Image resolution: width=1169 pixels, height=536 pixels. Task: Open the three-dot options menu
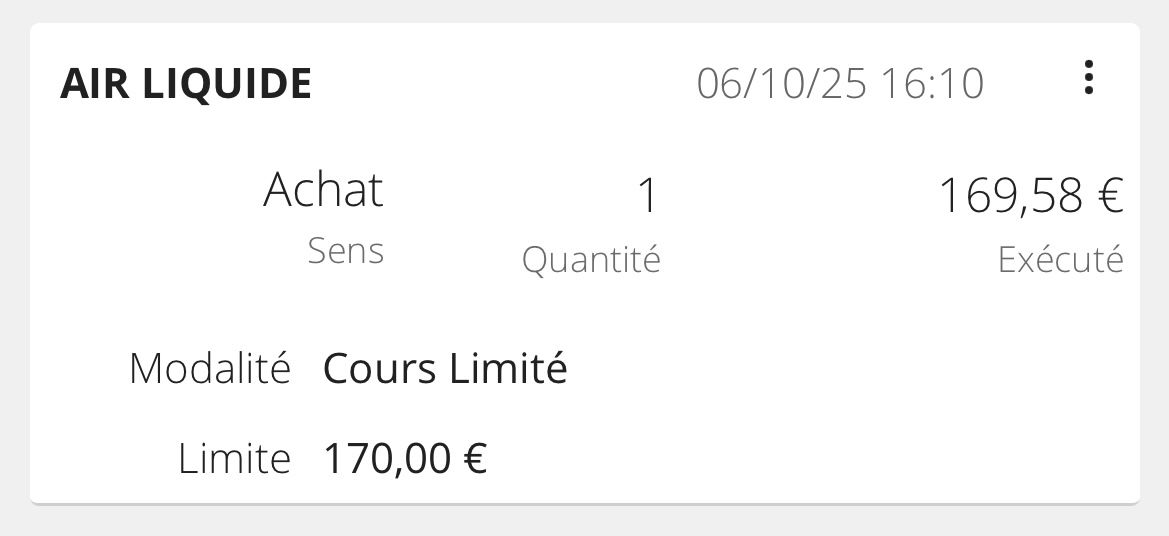click(x=1088, y=78)
